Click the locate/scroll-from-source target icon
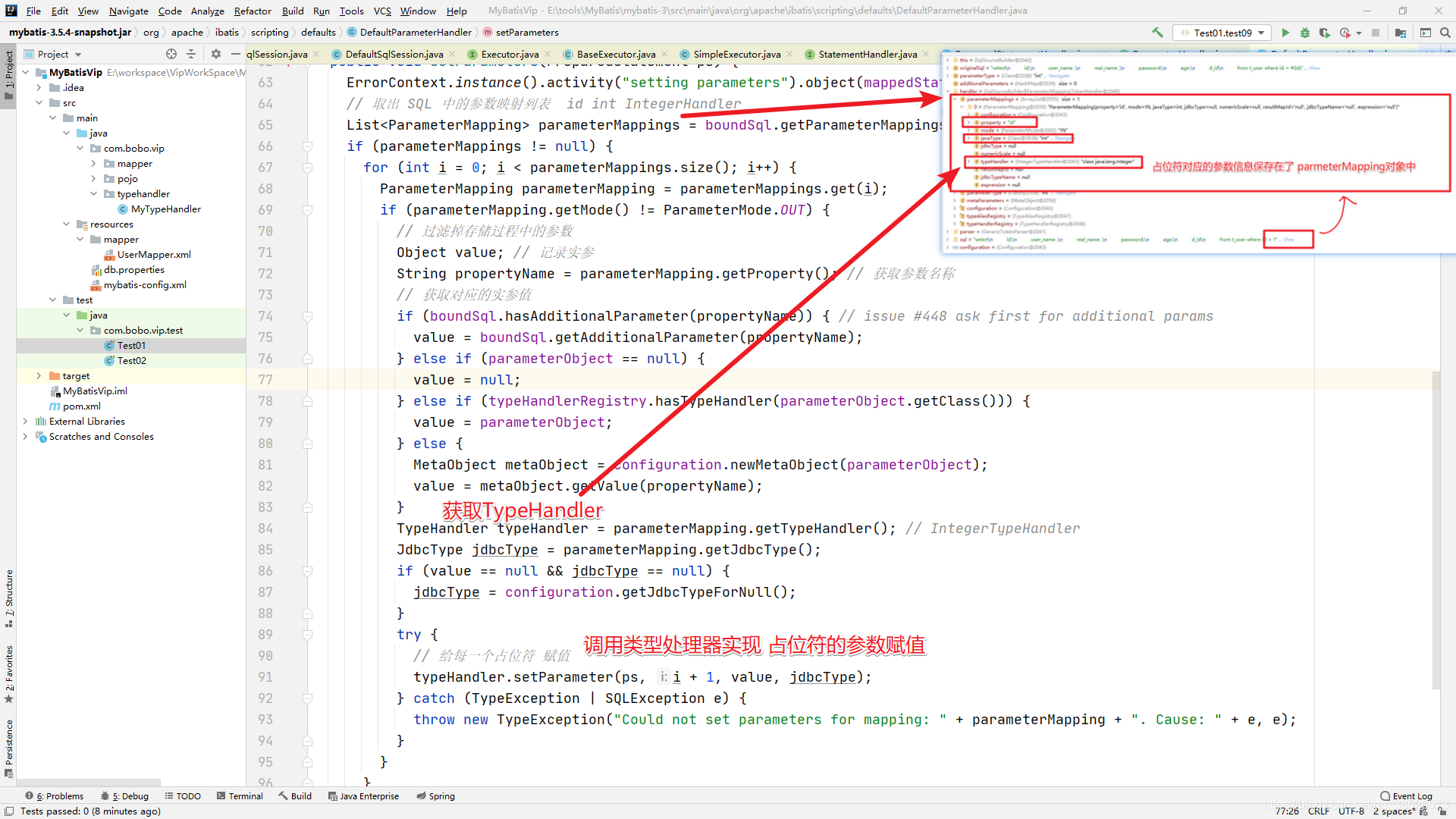Image resolution: width=1456 pixels, height=819 pixels. (171, 54)
